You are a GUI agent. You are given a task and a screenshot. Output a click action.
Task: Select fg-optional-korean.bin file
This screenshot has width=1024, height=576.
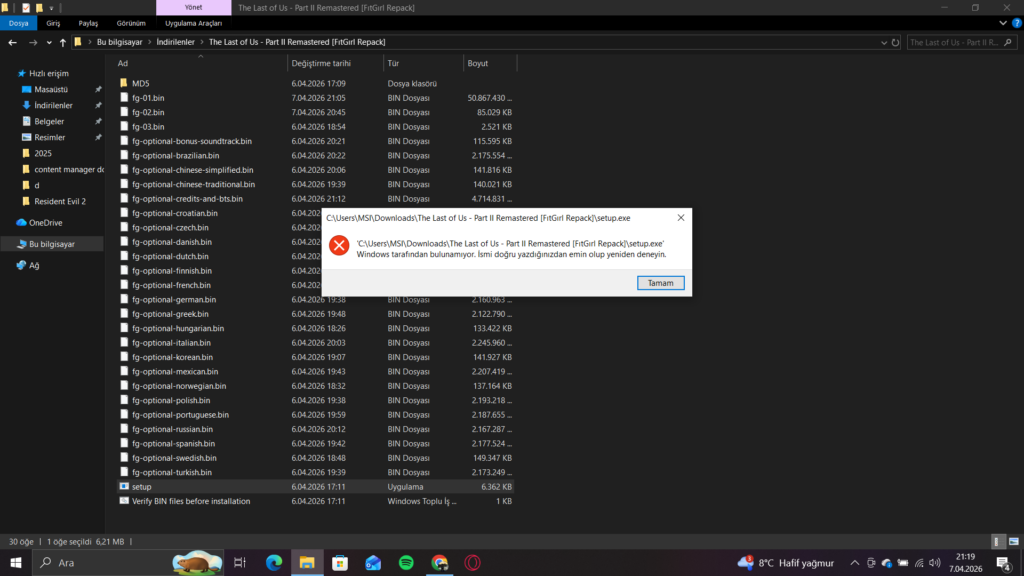[x=172, y=357]
